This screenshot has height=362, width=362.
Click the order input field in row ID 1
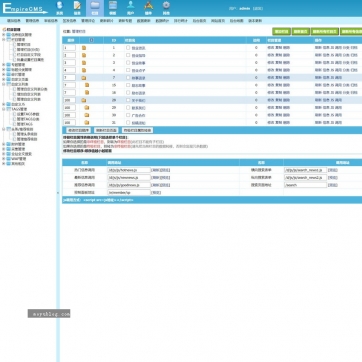click(69, 48)
